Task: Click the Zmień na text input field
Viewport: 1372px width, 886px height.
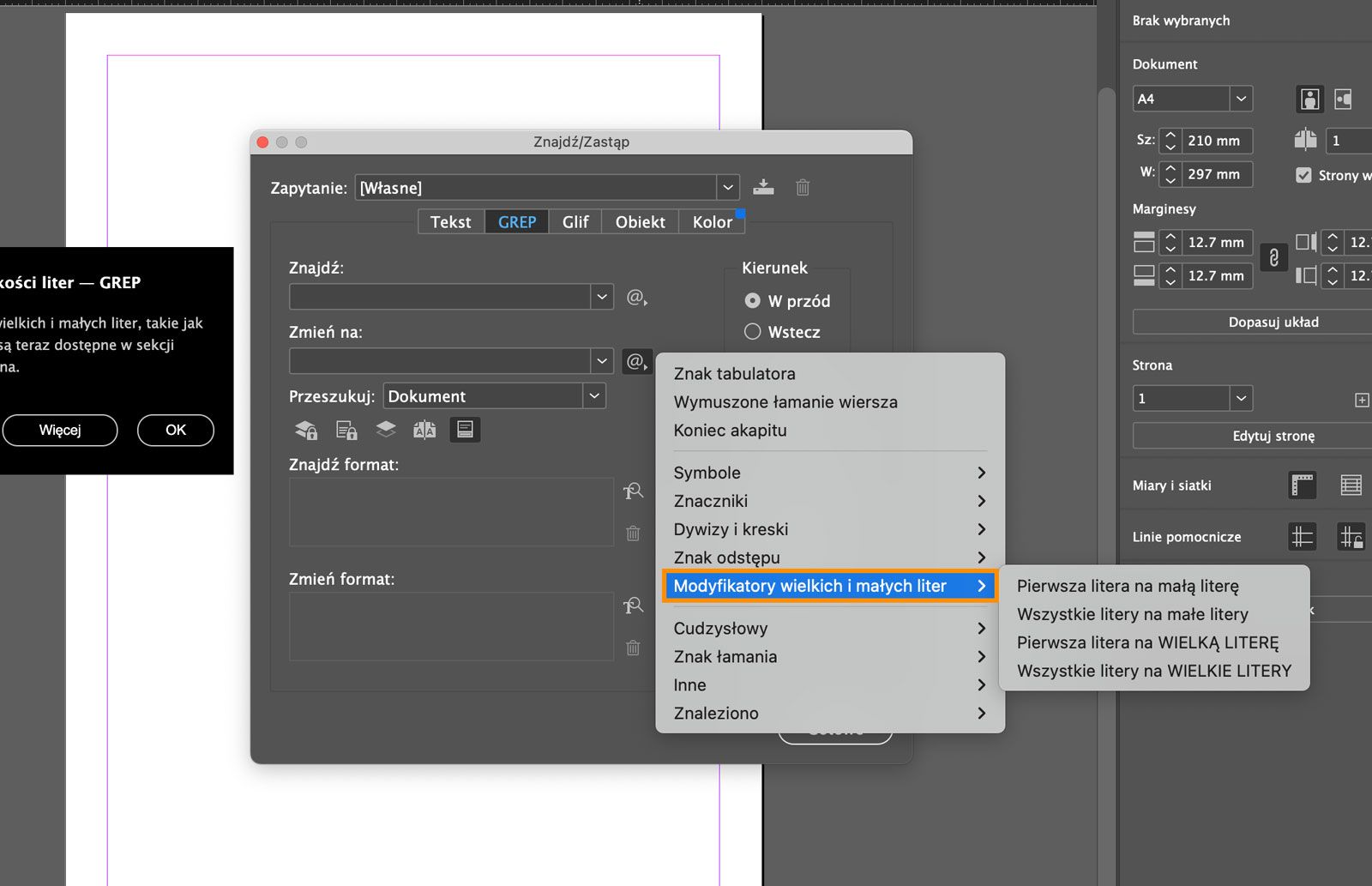Action: (440, 361)
